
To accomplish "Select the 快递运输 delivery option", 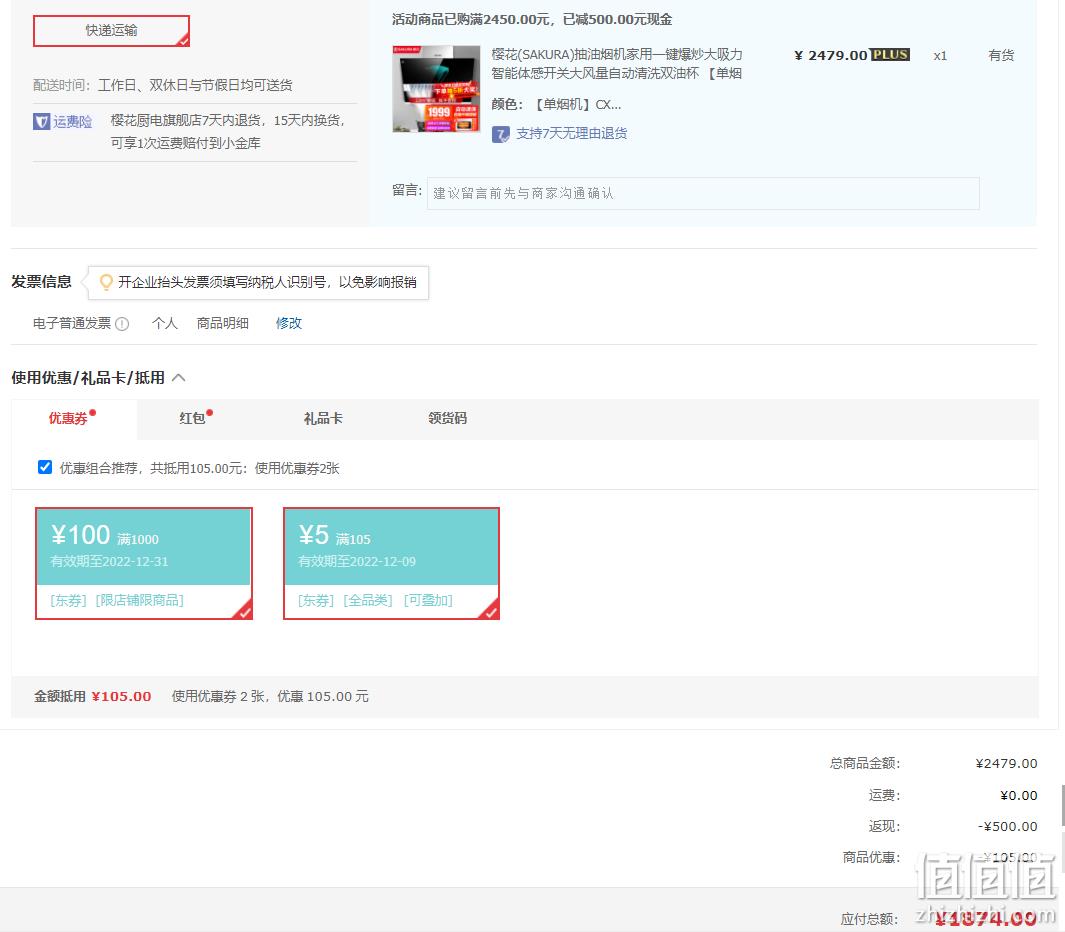I will tap(111, 31).
